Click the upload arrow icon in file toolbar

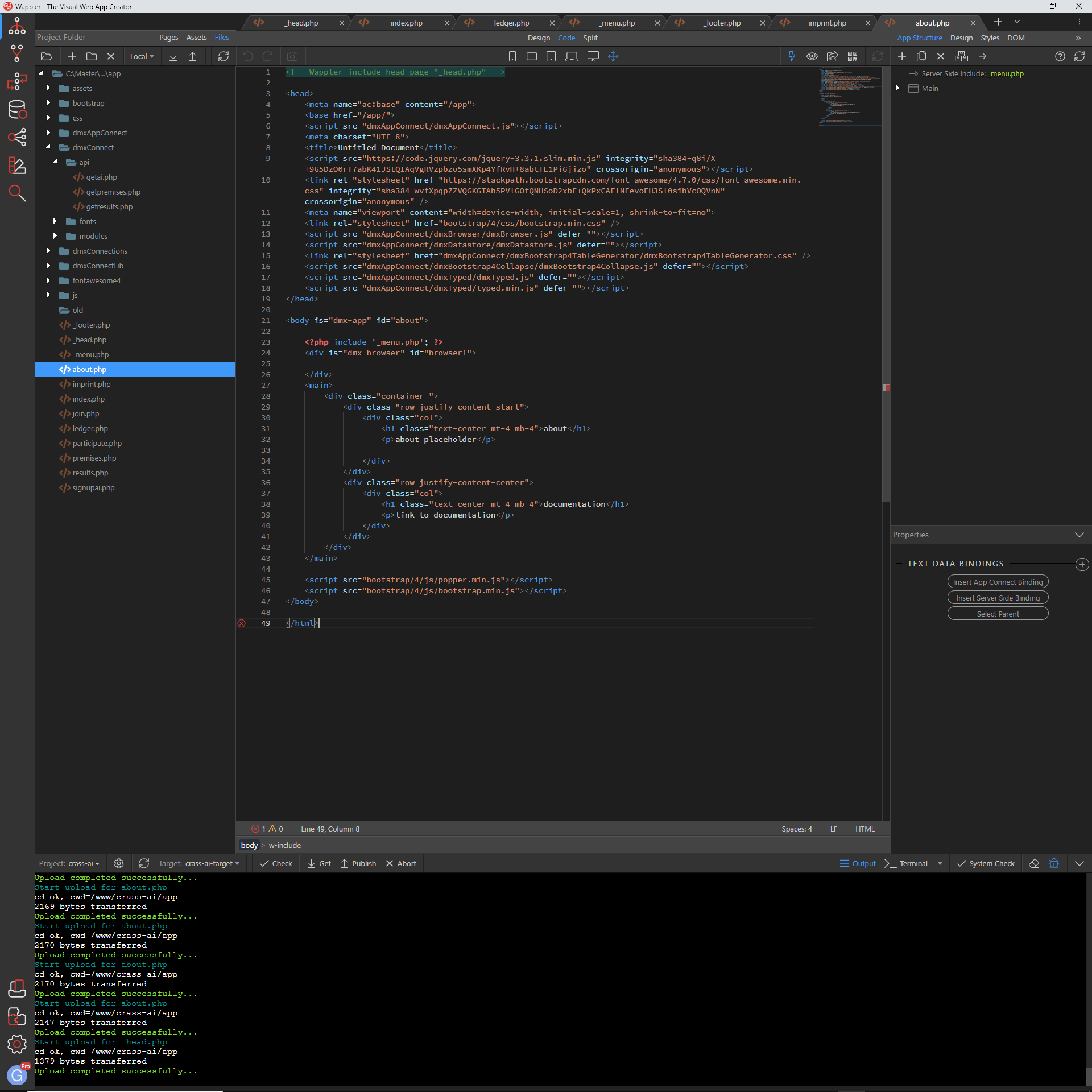[193, 56]
